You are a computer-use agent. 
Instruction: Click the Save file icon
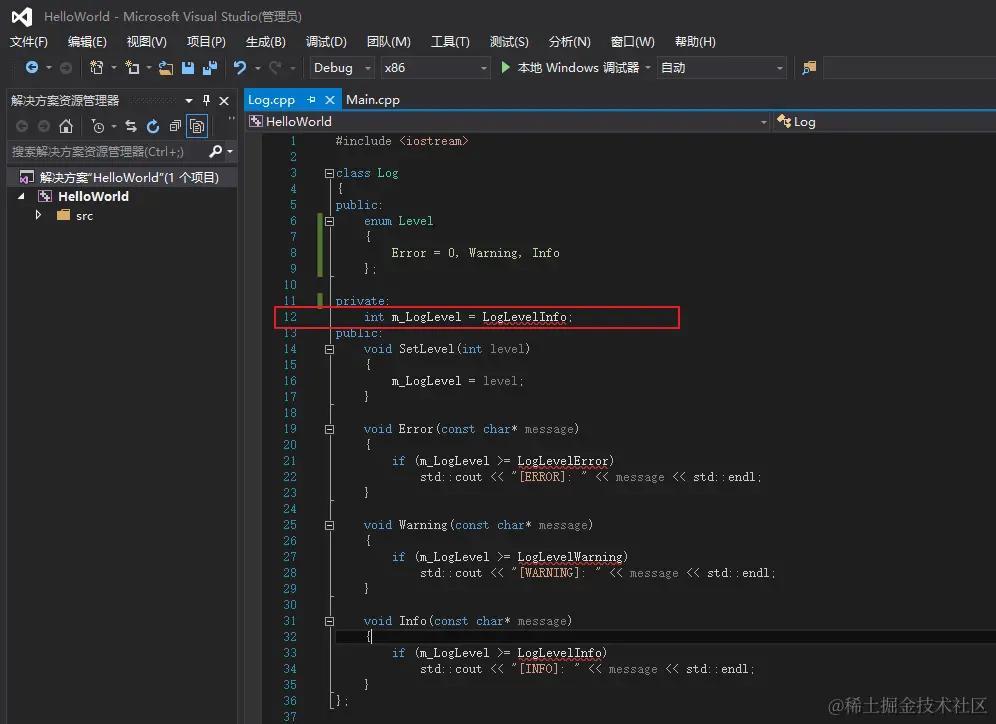[188, 68]
